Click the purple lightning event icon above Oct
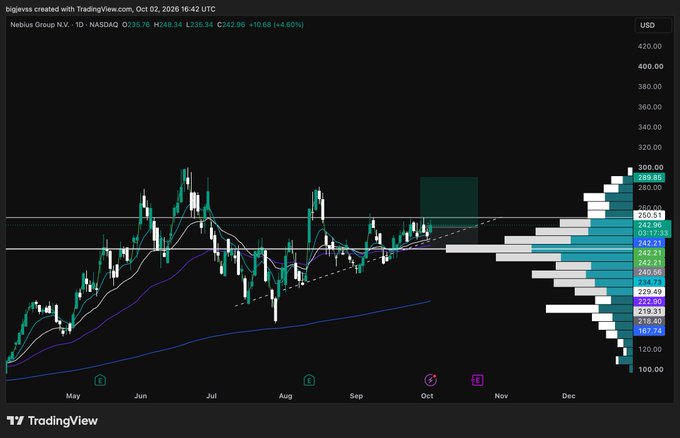The image size is (680, 438). [x=430, y=380]
